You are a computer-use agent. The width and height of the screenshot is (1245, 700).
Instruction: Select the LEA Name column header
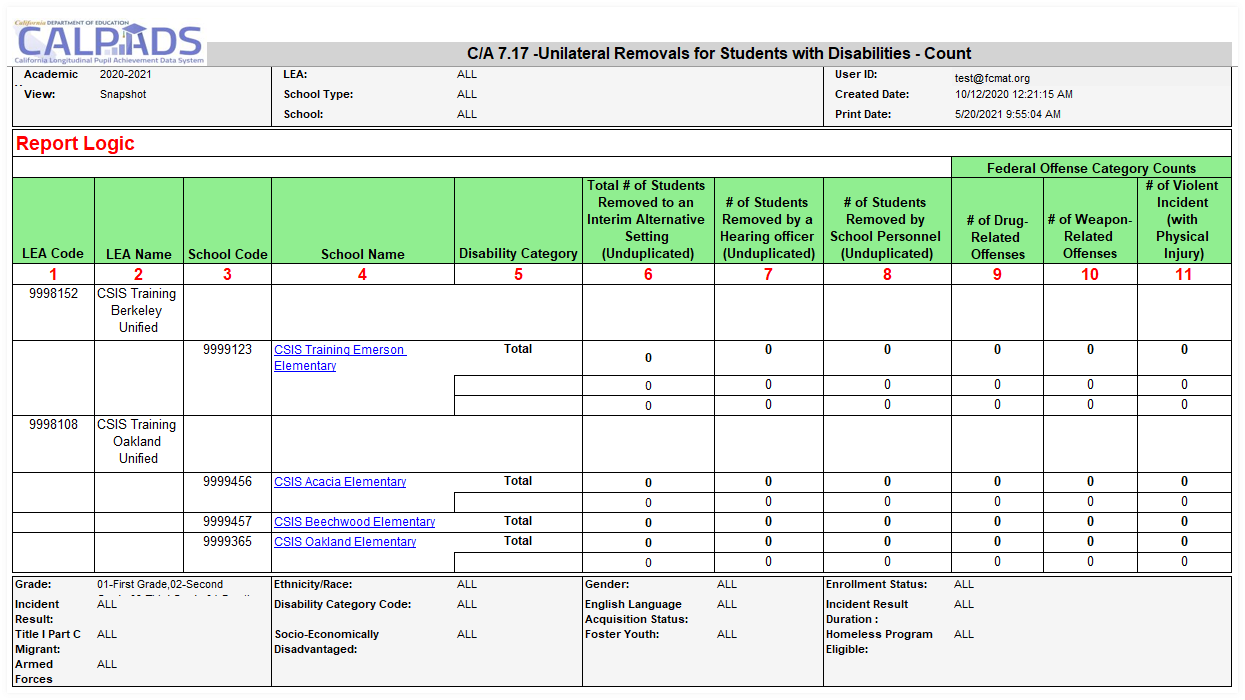pos(138,254)
